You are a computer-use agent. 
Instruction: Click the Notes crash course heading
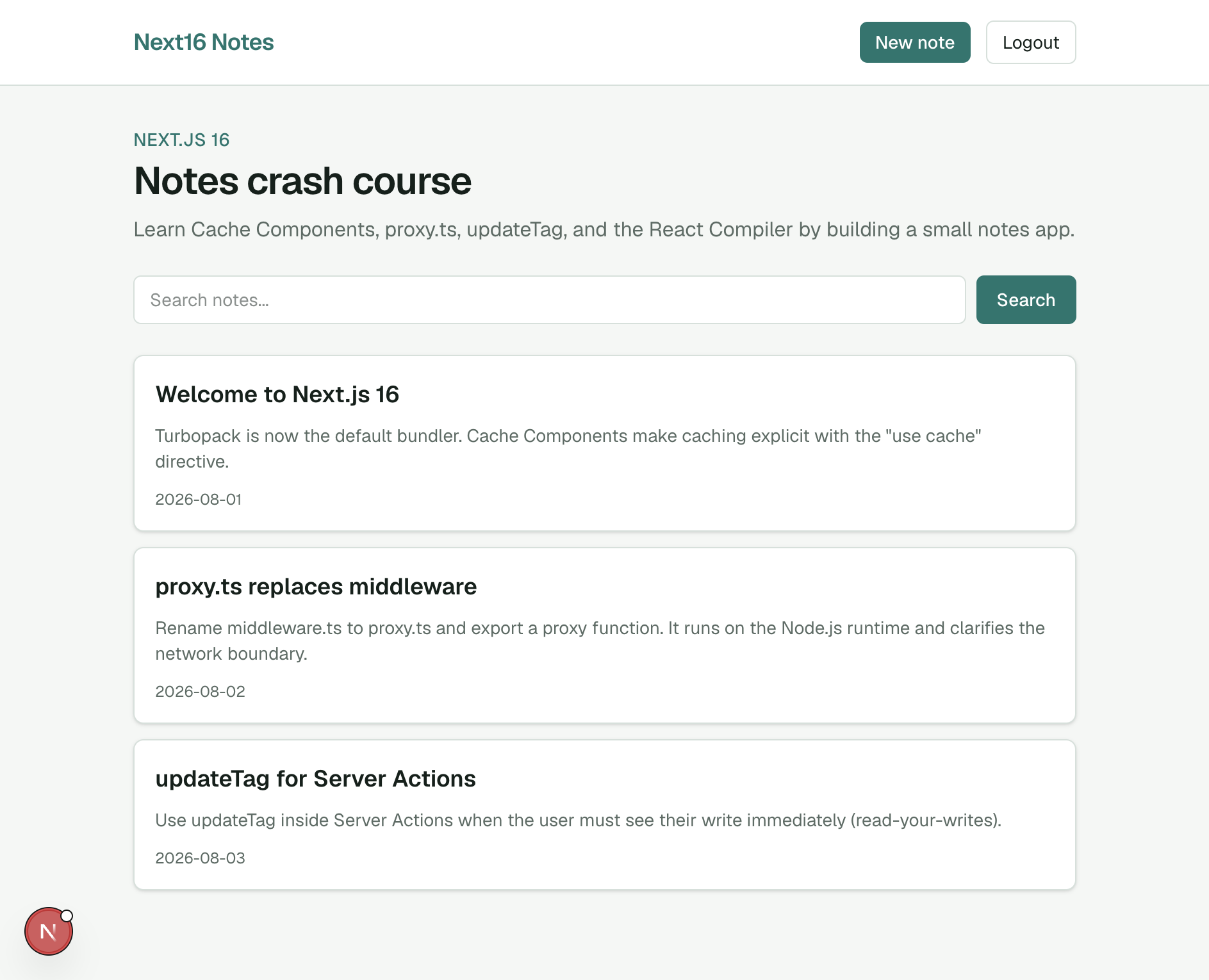[303, 181]
